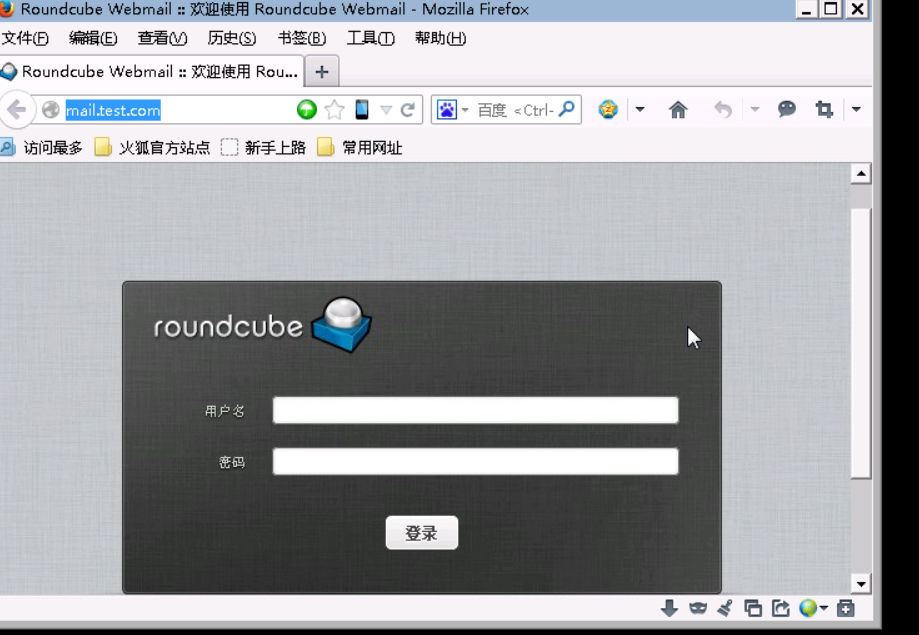919x635 pixels.
Task: Click the scrollbar up arrow
Action: [860, 174]
